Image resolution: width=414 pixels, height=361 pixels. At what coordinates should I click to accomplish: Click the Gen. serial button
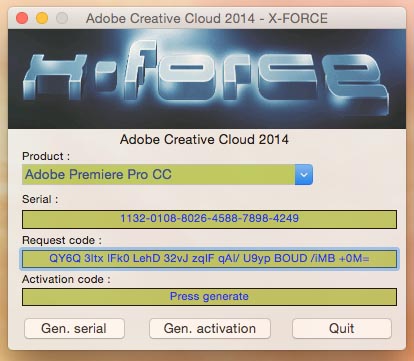(74, 329)
